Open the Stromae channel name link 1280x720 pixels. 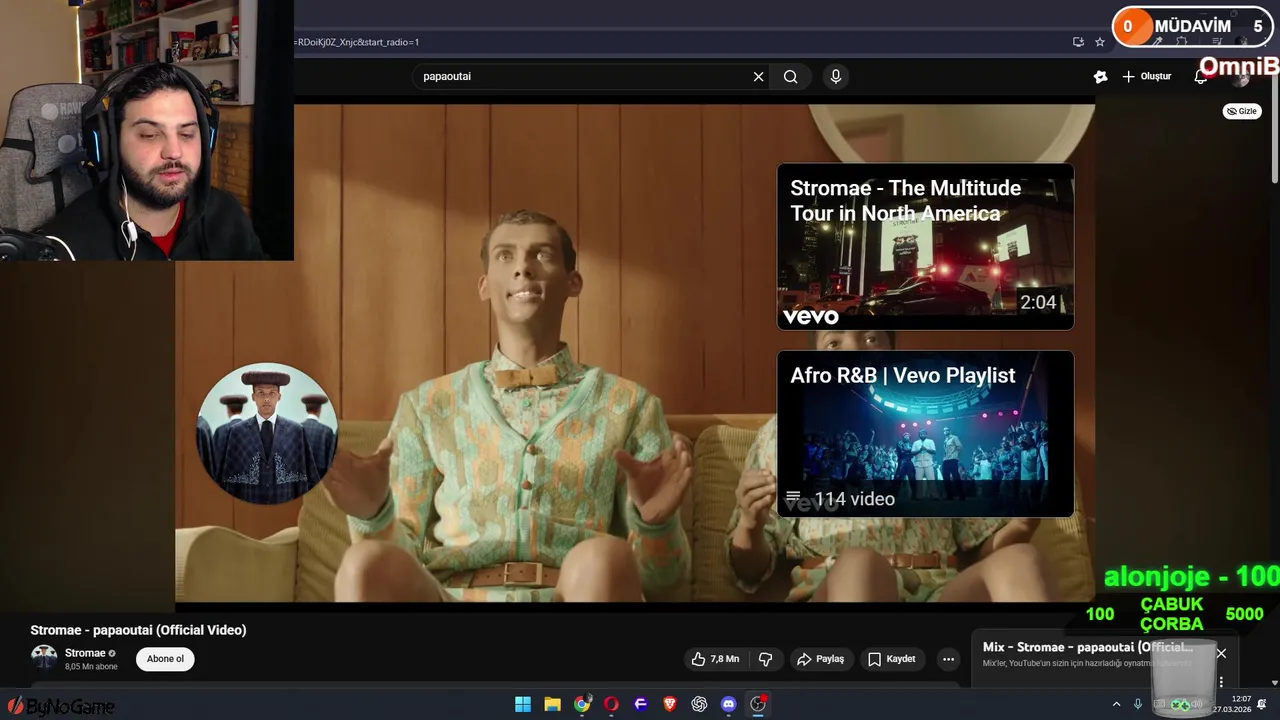(x=85, y=653)
